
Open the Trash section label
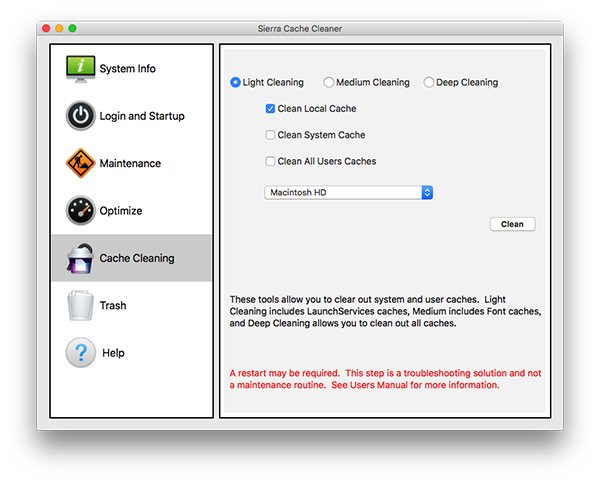tap(113, 305)
